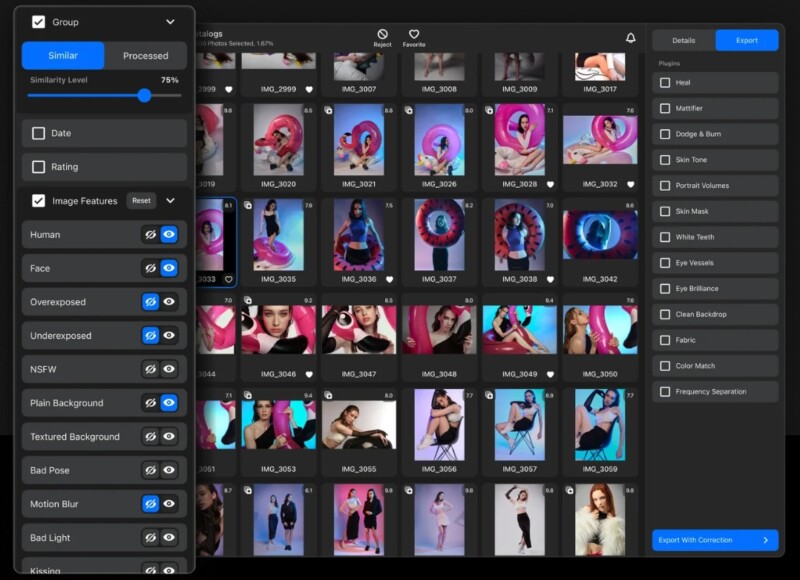800x580 pixels.
Task: Click the show eye for Overexposed
Action: click(169, 302)
